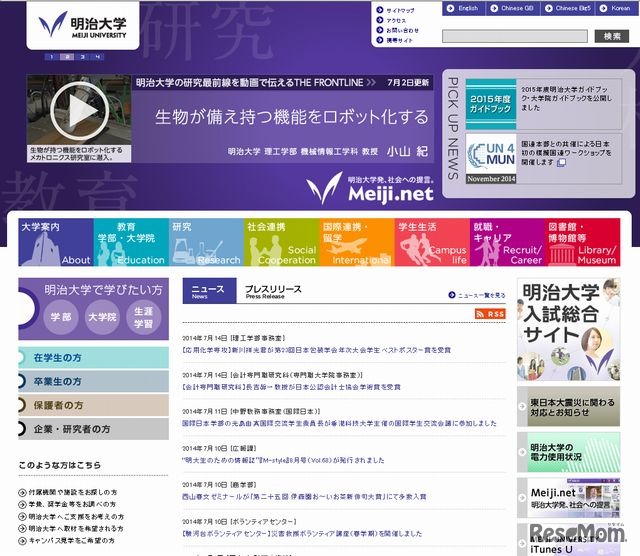Viewport: 640px width, 556px height.
Task: Open the M-style 8月号 publication news
Action: (x=283, y=460)
